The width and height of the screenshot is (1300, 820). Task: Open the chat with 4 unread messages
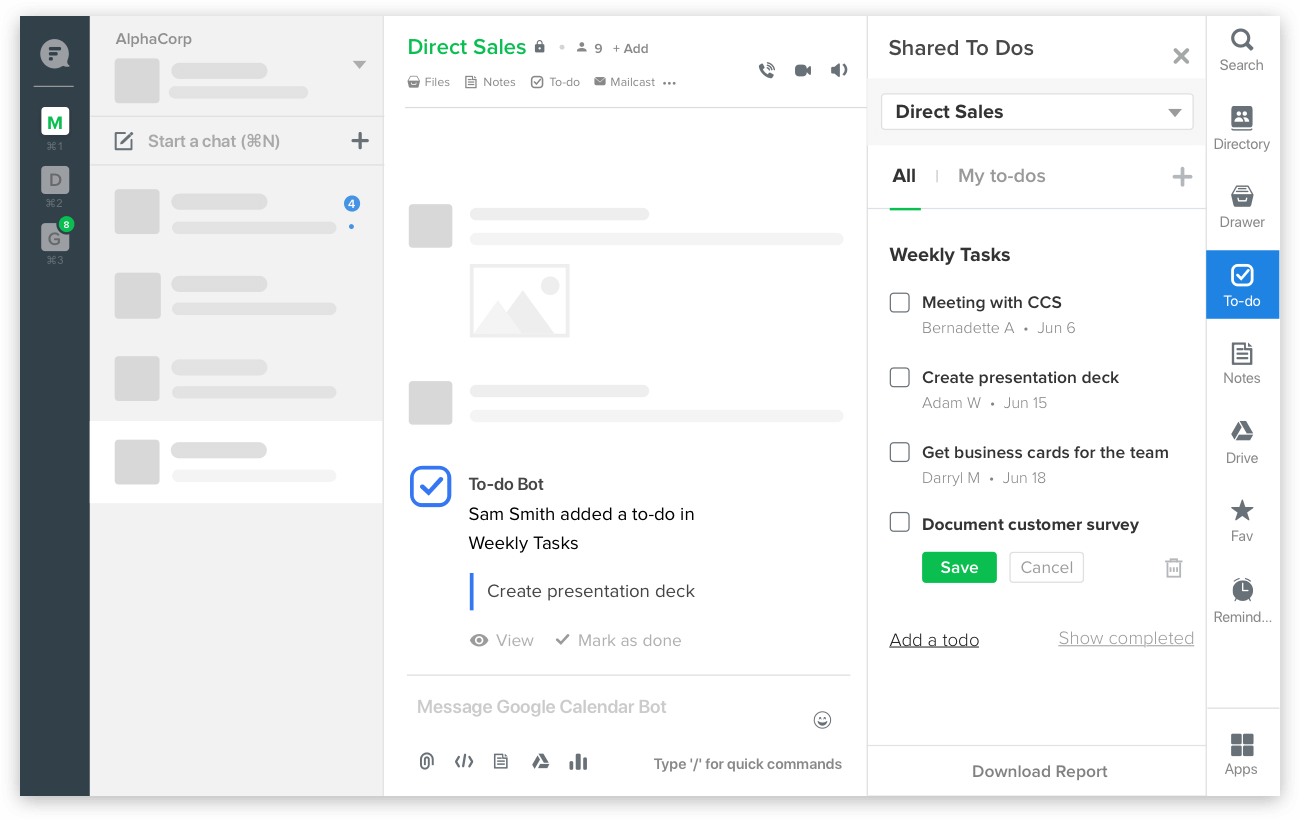[236, 212]
